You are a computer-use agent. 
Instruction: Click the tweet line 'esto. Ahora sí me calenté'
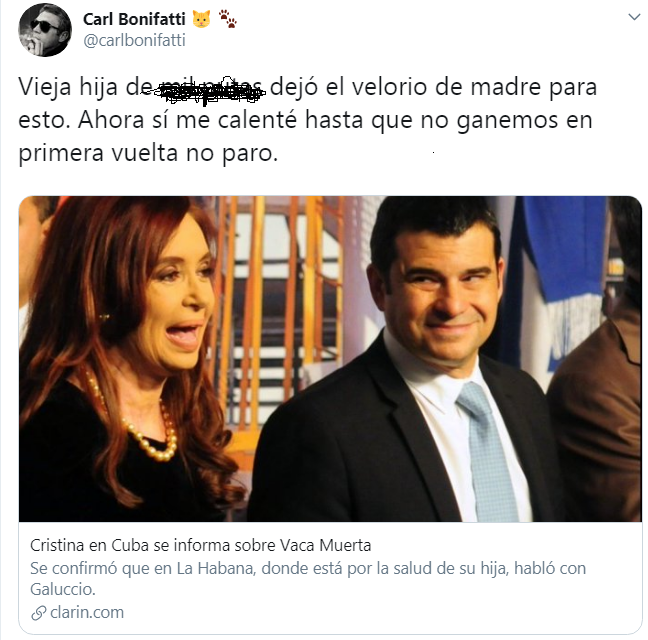tap(306, 121)
